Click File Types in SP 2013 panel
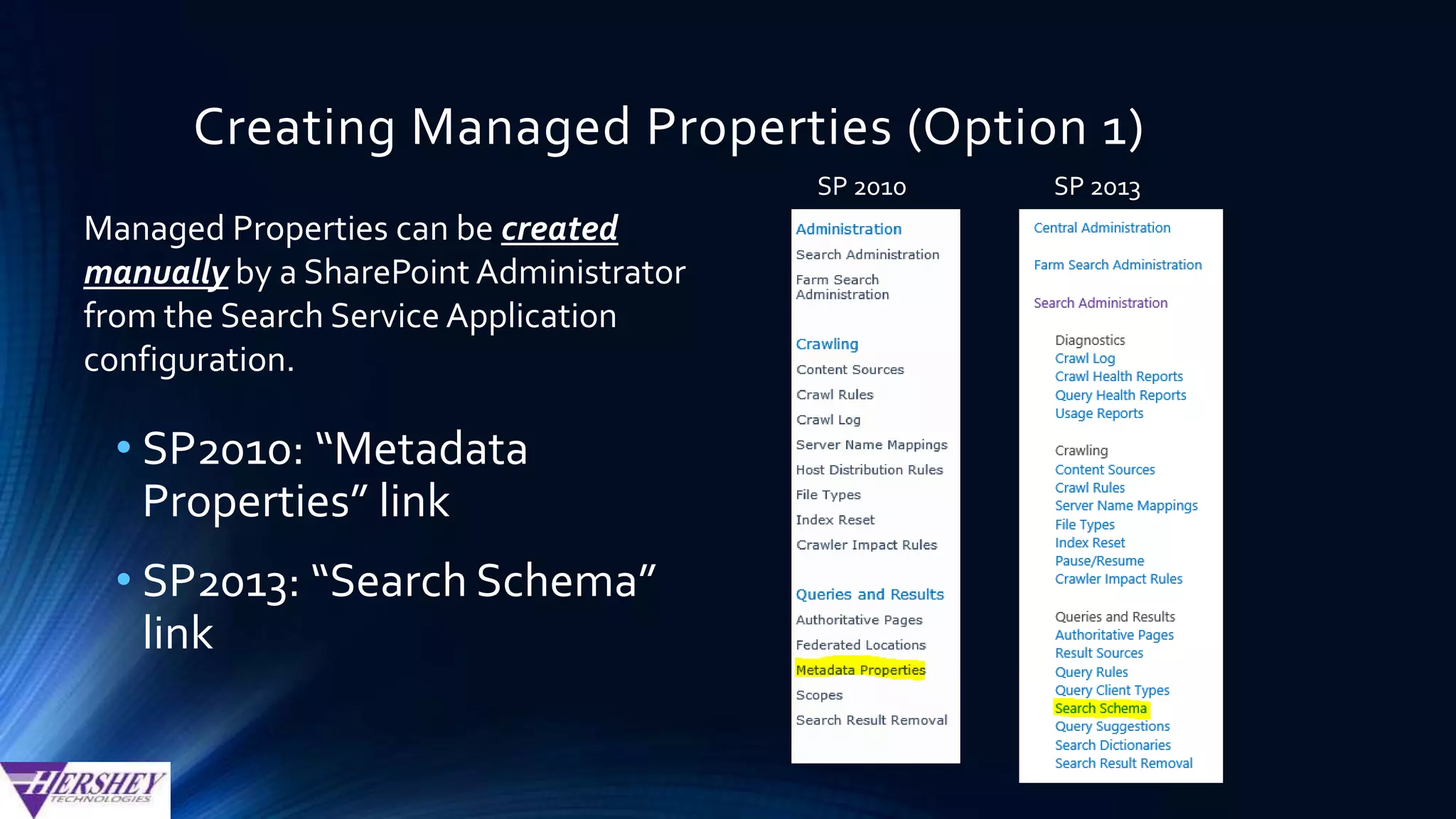 pyautogui.click(x=1085, y=525)
